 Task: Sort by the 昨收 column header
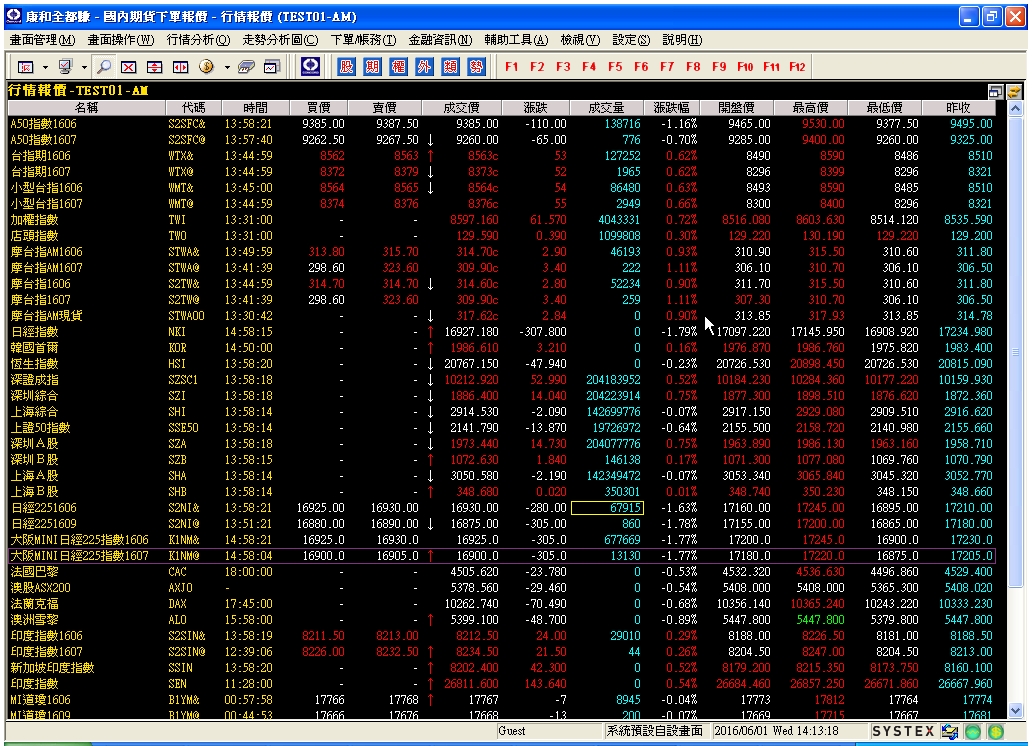pyautogui.click(x=958, y=107)
